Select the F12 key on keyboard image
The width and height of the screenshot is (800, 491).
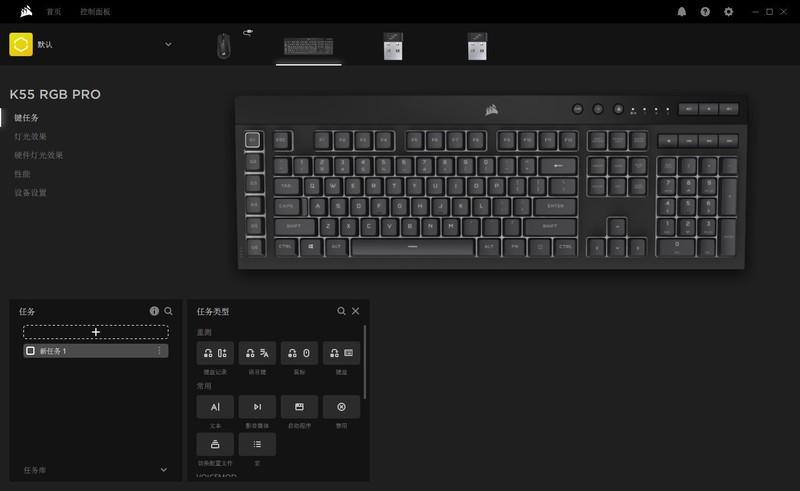[568, 140]
